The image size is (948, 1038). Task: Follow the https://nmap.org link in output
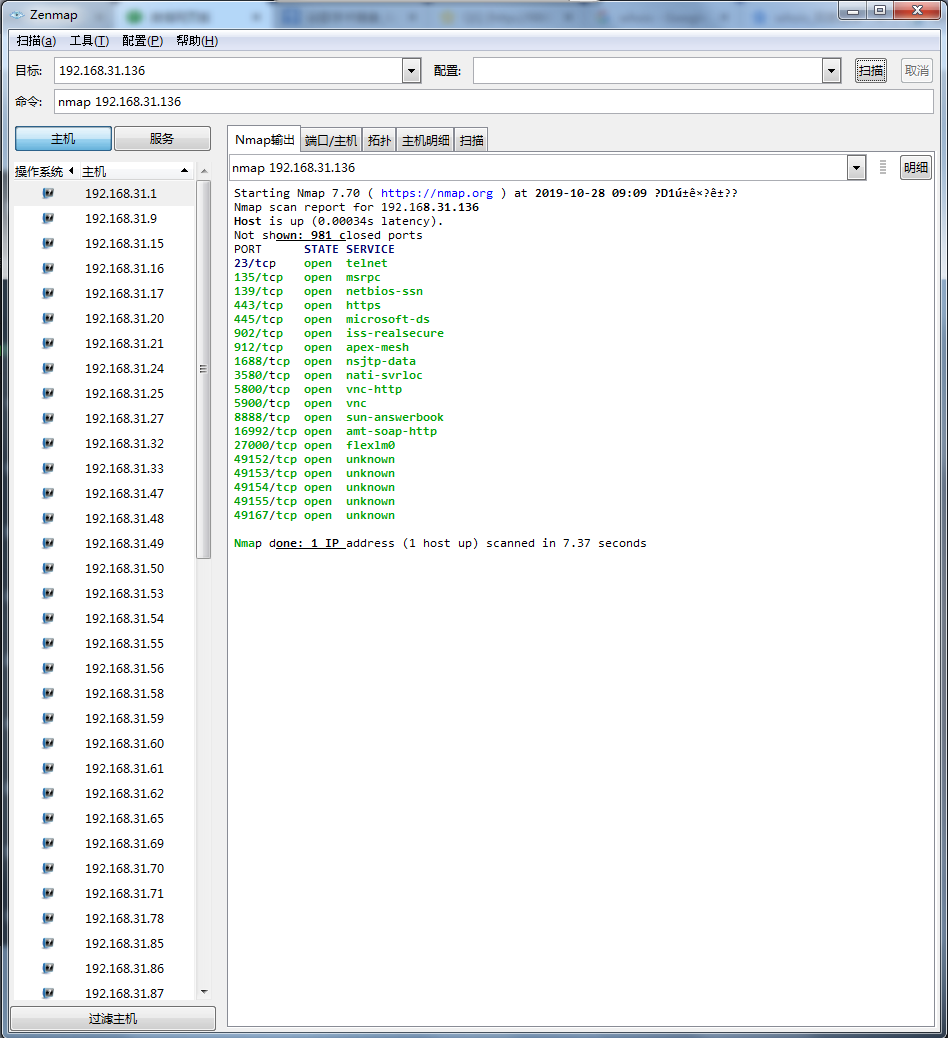coord(437,193)
